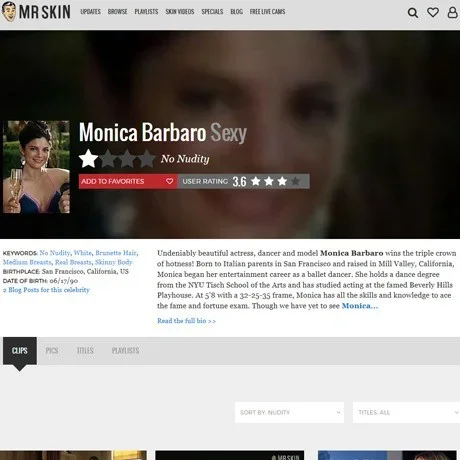The image size is (460, 460).
Task: Click the birthplace San Francisco text
Action: (x=85, y=271)
